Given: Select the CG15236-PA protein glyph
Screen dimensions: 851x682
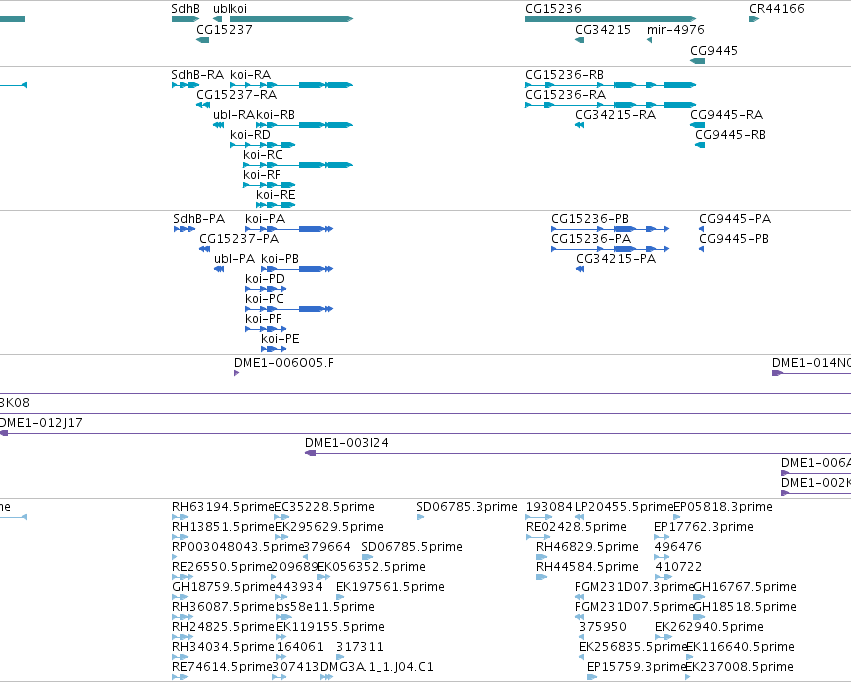Looking at the screenshot, I should coord(610,249).
